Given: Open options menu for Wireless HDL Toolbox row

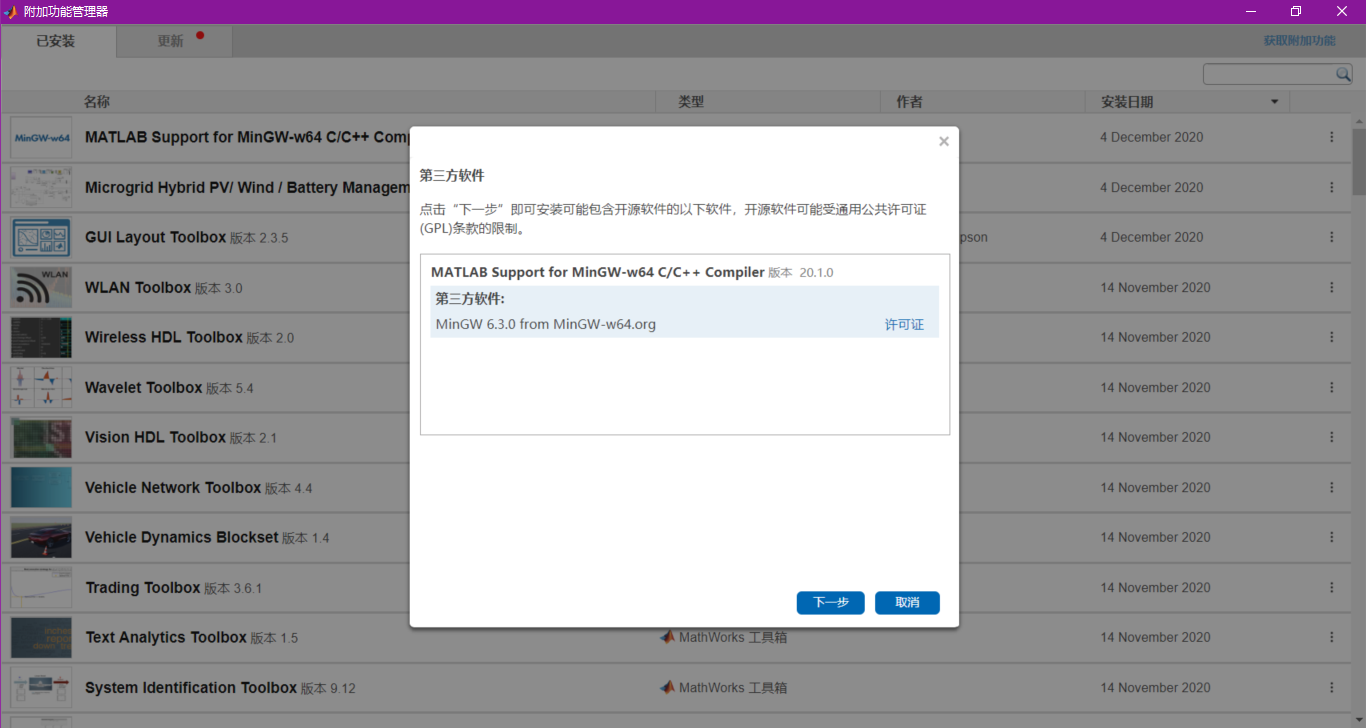Looking at the screenshot, I should pos(1331,337).
